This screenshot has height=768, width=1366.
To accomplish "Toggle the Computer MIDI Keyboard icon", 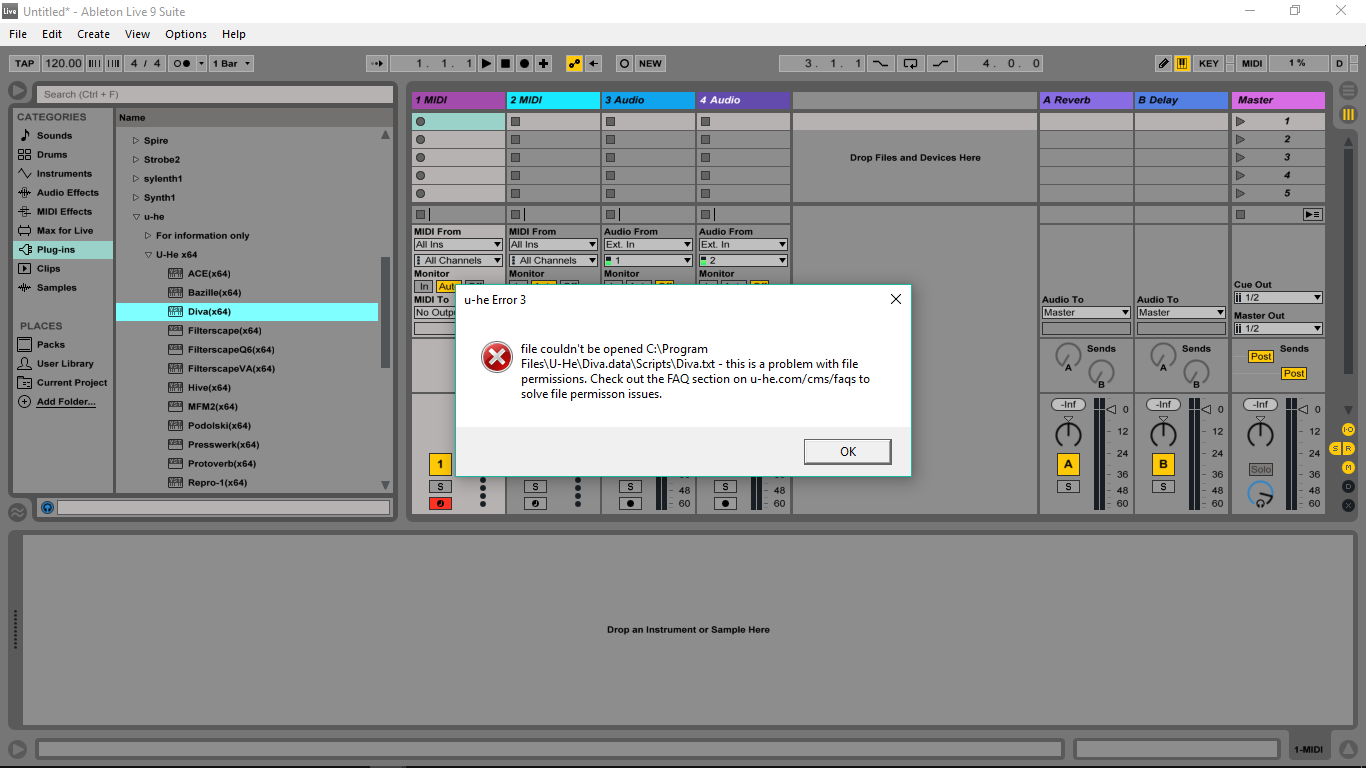I will (x=1182, y=63).
